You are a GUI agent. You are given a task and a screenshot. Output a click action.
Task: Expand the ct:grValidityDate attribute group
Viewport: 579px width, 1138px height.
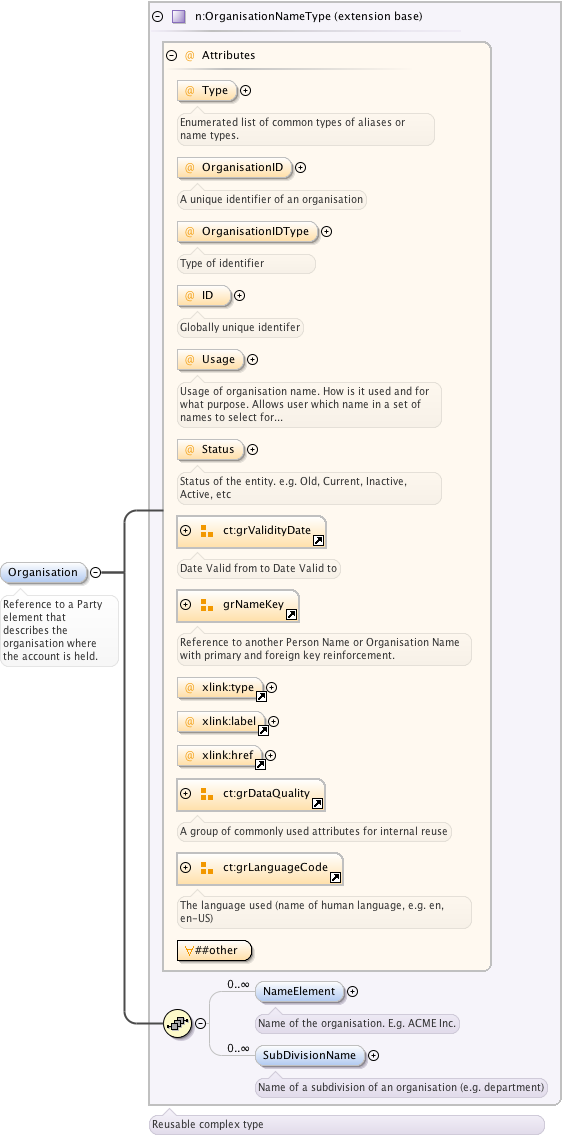pyautogui.click(x=186, y=531)
